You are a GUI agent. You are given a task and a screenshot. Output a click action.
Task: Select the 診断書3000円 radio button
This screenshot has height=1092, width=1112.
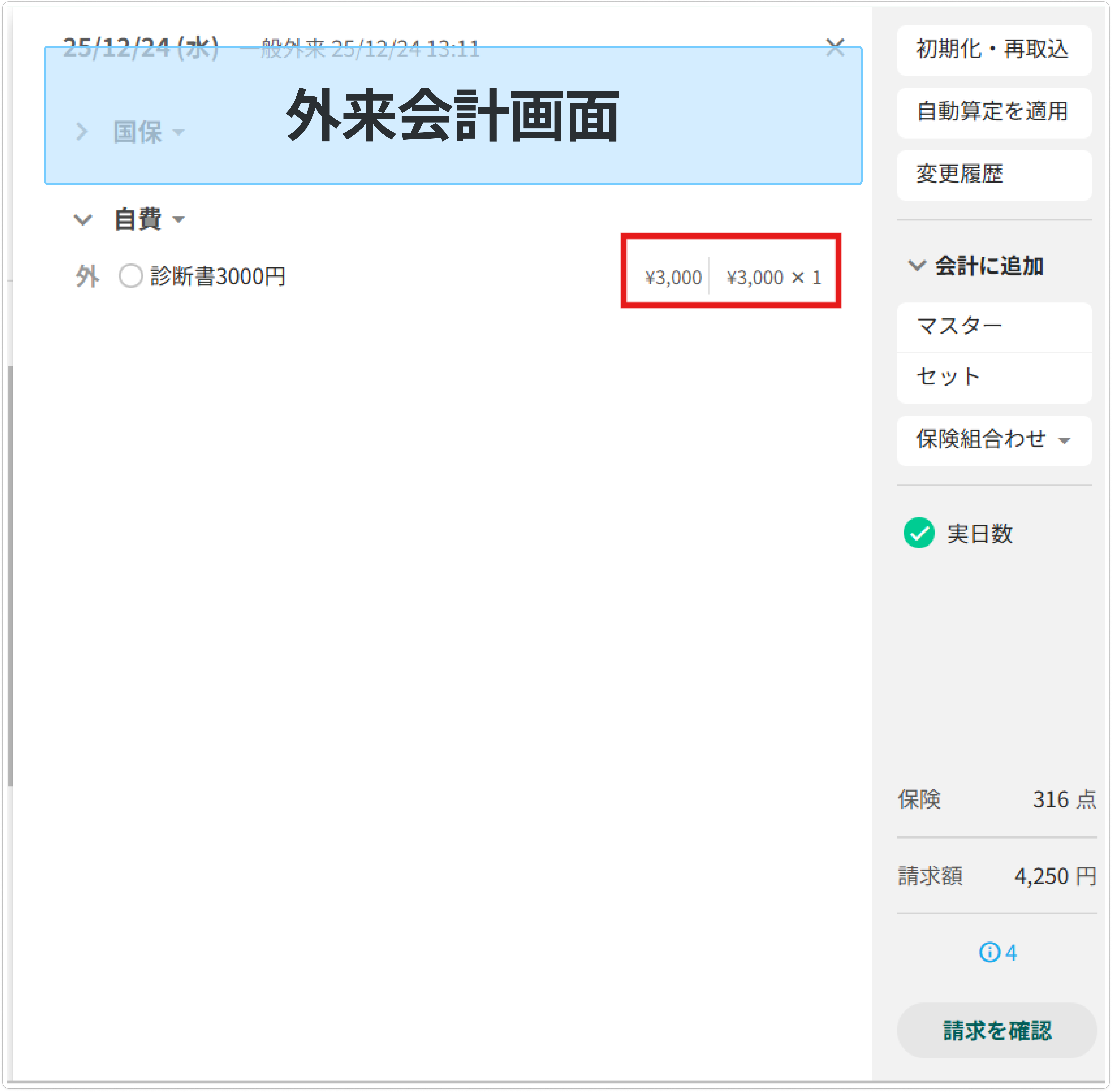130,276
